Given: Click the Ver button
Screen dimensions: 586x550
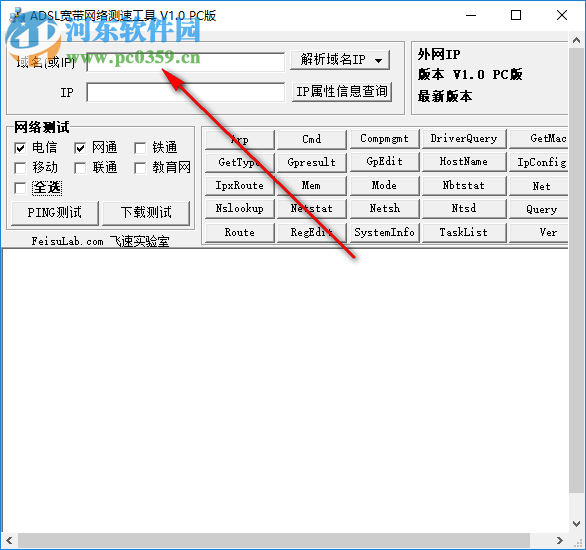Looking at the screenshot, I should [539, 233].
